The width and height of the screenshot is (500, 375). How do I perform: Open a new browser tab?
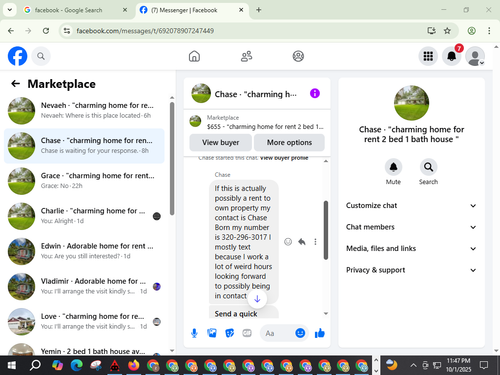pos(258,10)
